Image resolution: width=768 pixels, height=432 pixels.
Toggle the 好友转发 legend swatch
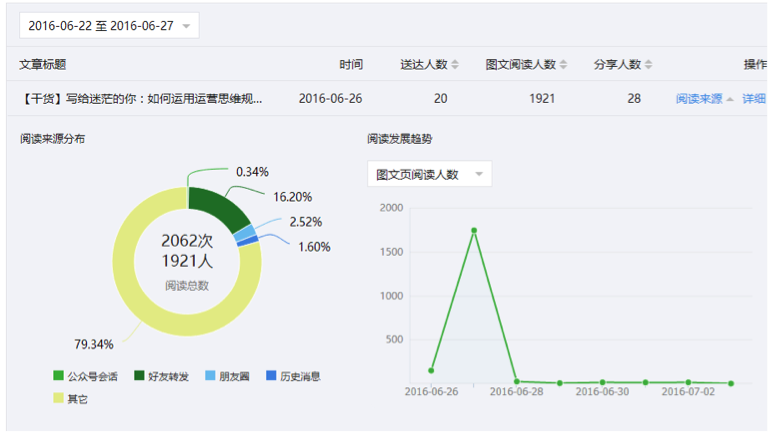(139, 376)
